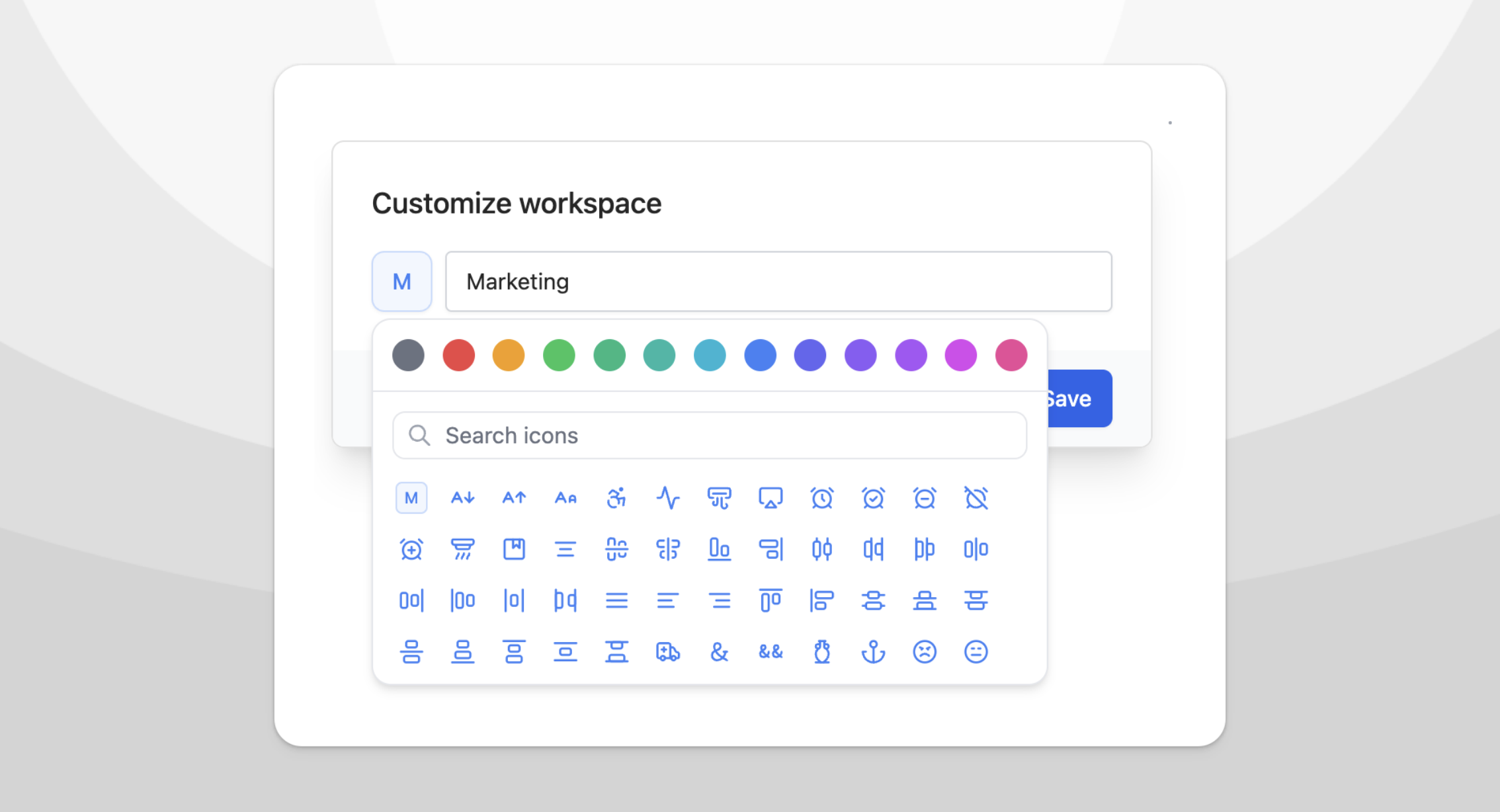
Task: Select the anchor icon
Action: point(873,652)
